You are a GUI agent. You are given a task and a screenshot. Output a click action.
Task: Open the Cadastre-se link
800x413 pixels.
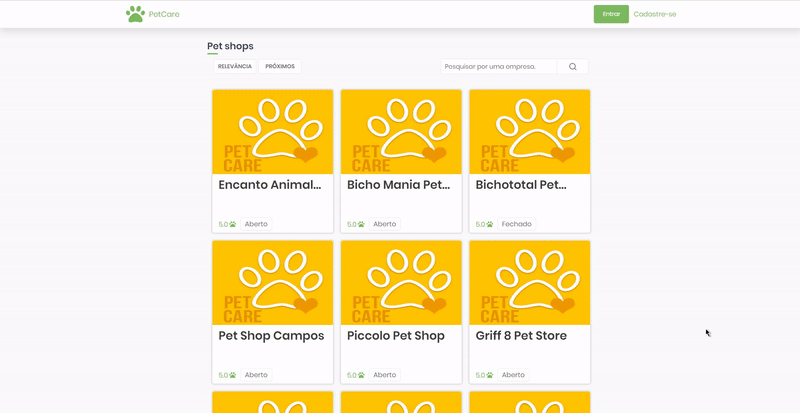pyautogui.click(x=655, y=14)
